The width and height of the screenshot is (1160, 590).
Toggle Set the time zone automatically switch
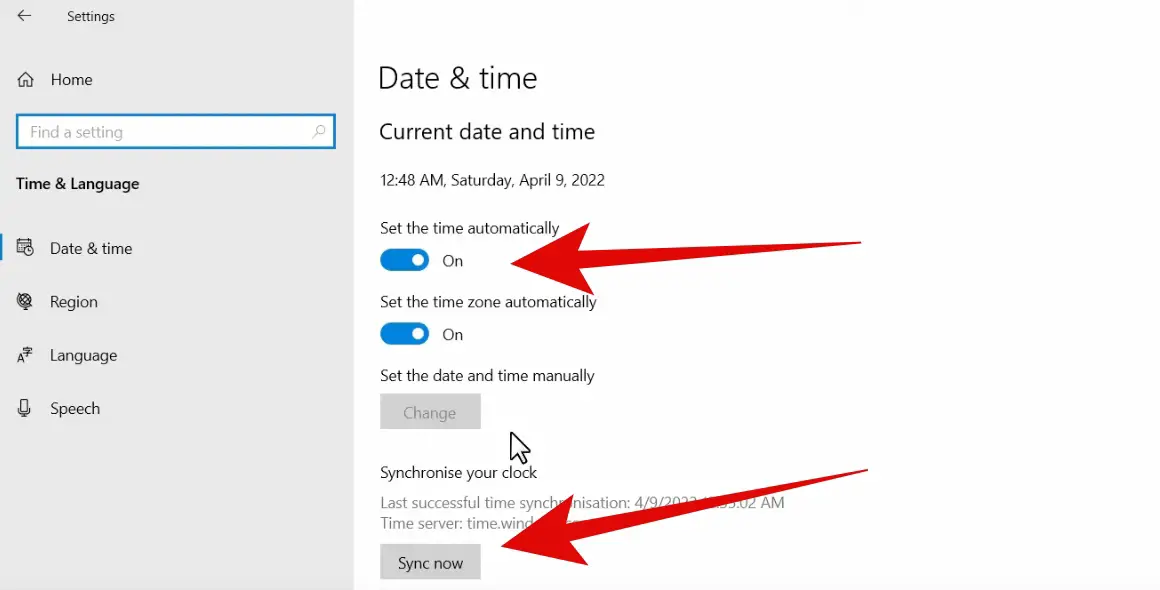coord(405,334)
